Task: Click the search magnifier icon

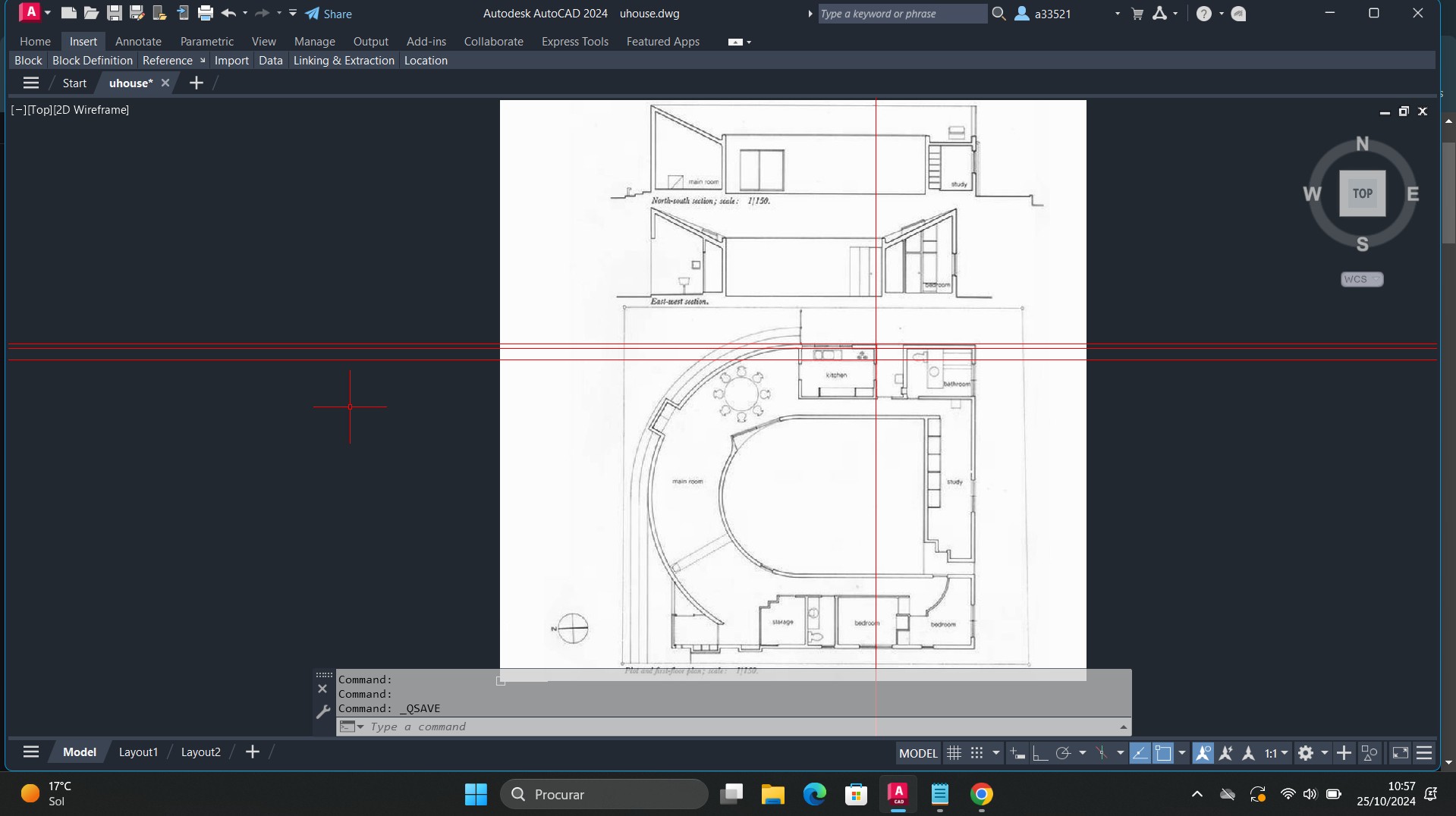Action: pyautogui.click(x=998, y=14)
